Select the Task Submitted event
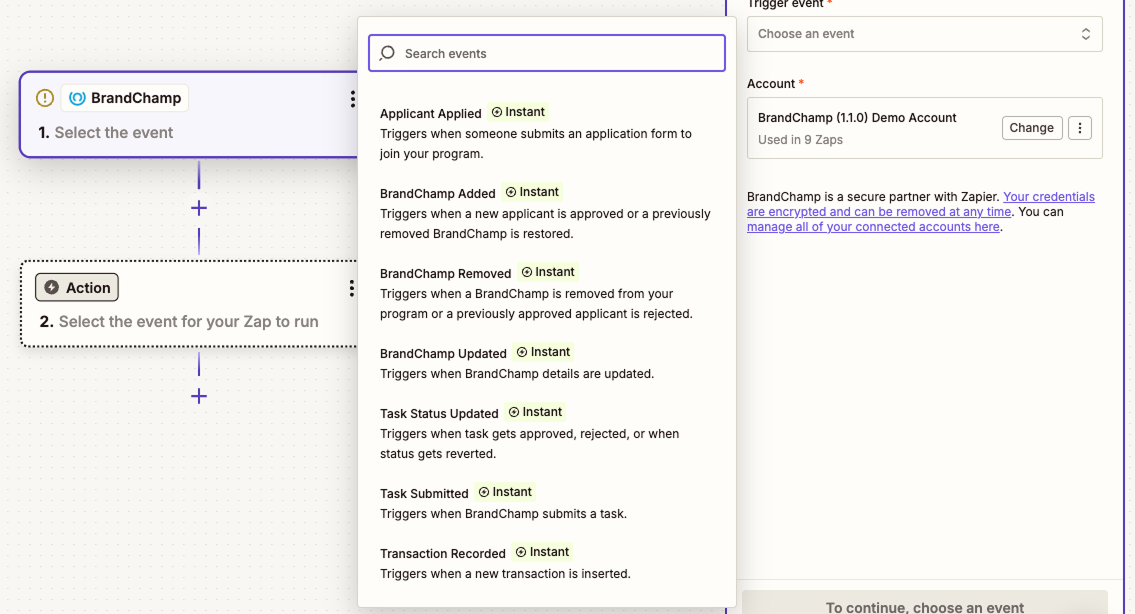Image resolution: width=1135 pixels, height=614 pixels. point(547,502)
